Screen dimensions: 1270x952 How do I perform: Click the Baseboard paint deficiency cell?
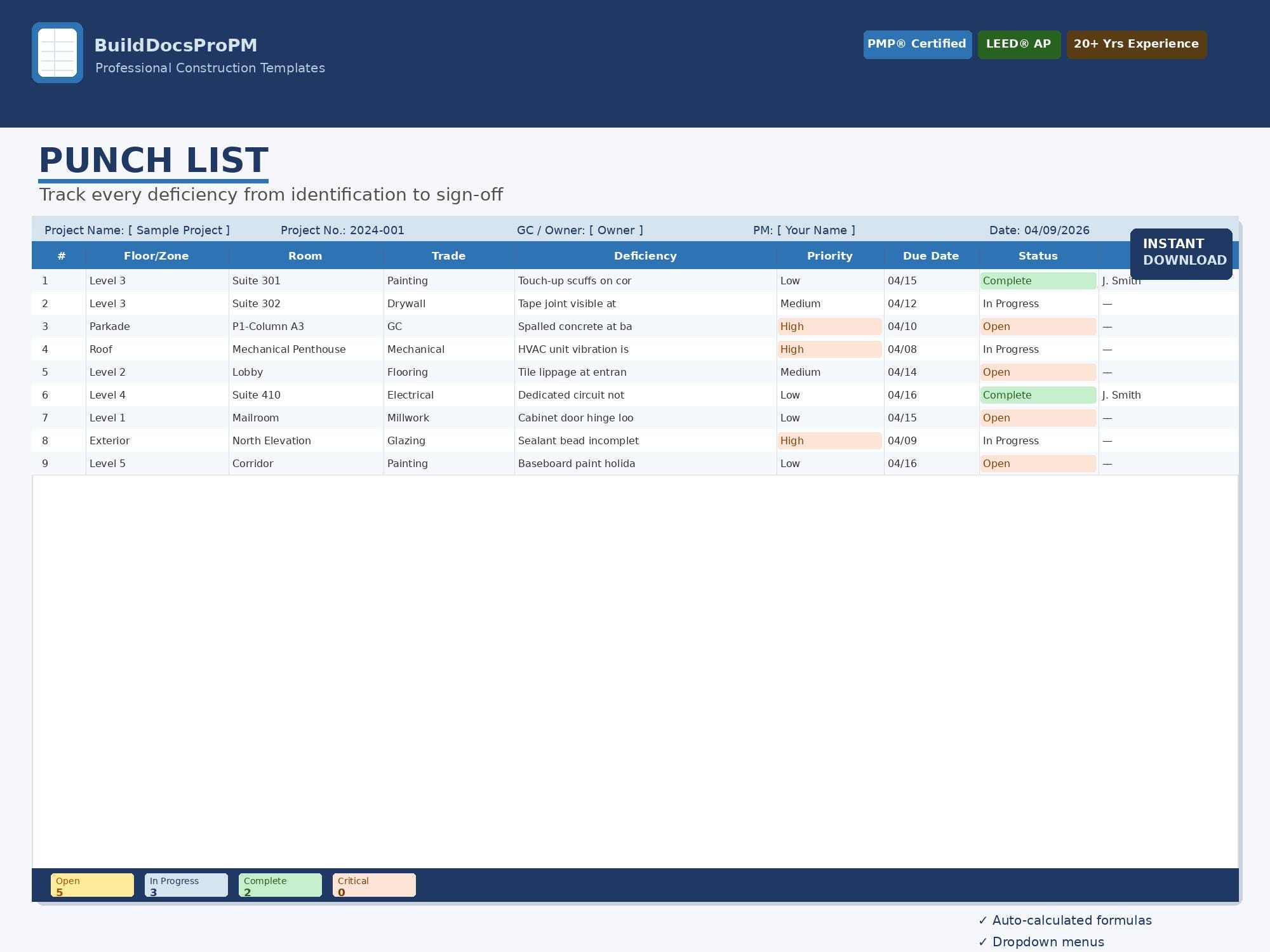click(645, 463)
